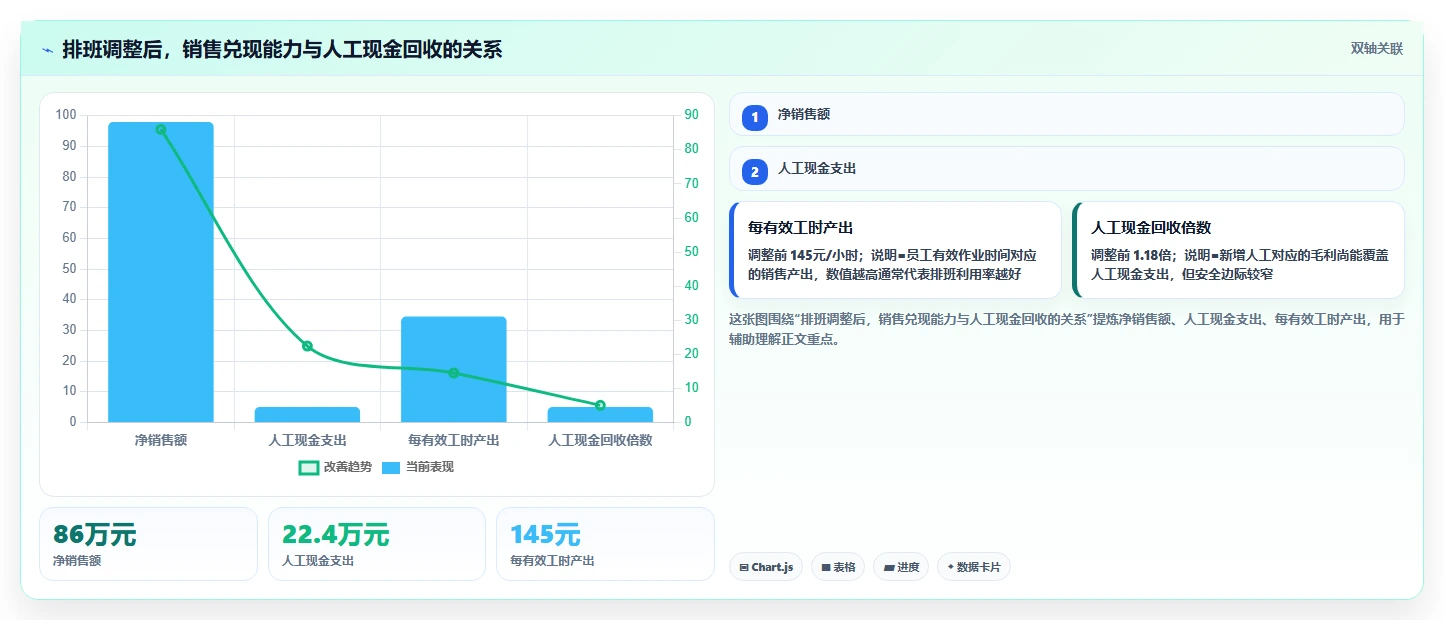Image resolution: width=1444 pixels, height=620 pixels.
Task: Toggle the 当前表现 legend item
Action: click(418, 467)
